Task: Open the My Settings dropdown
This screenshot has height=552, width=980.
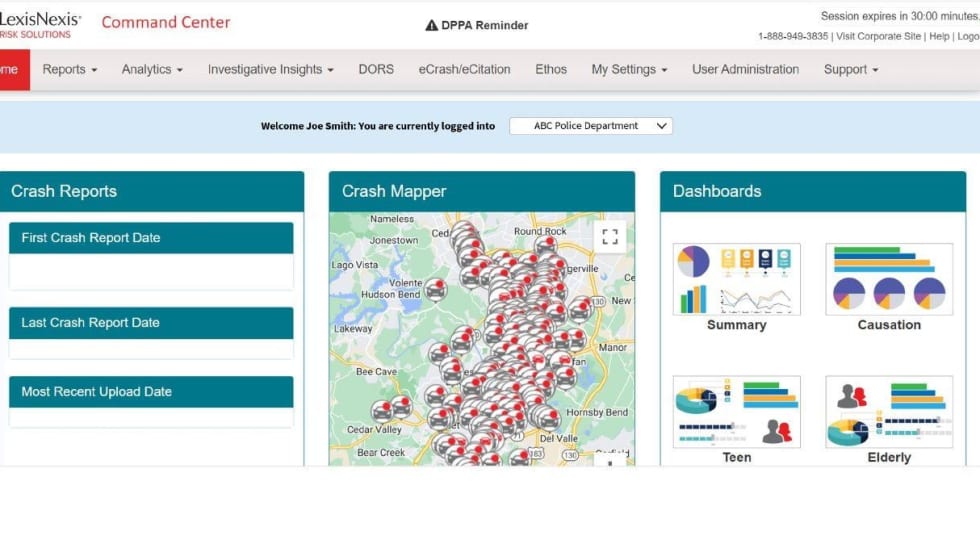Action: tap(629, 70)
